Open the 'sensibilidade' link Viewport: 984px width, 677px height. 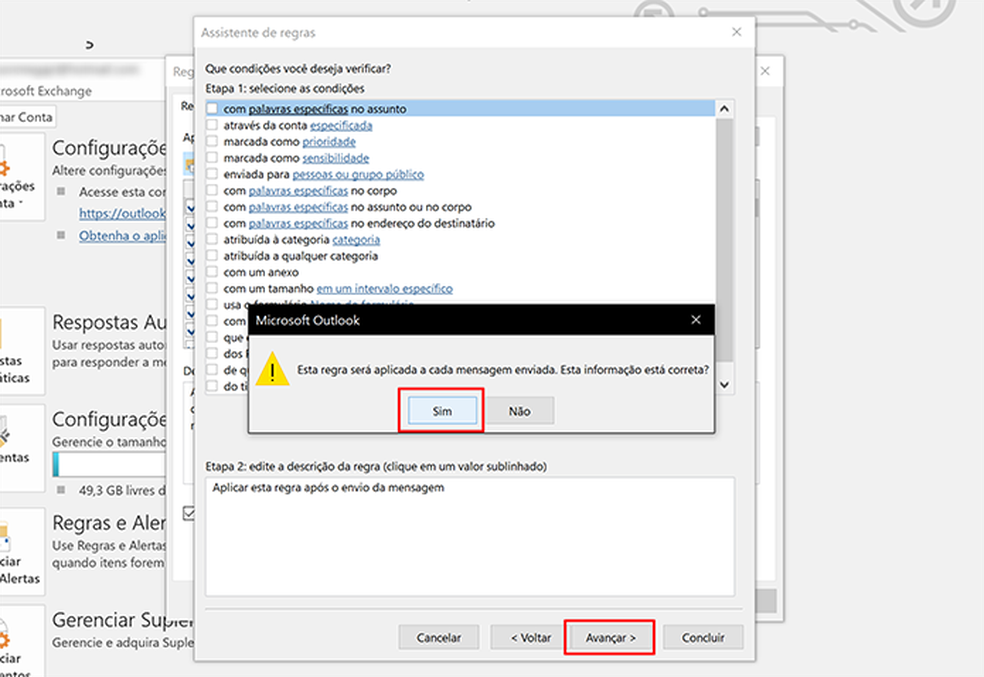click(x=336, y=158)
